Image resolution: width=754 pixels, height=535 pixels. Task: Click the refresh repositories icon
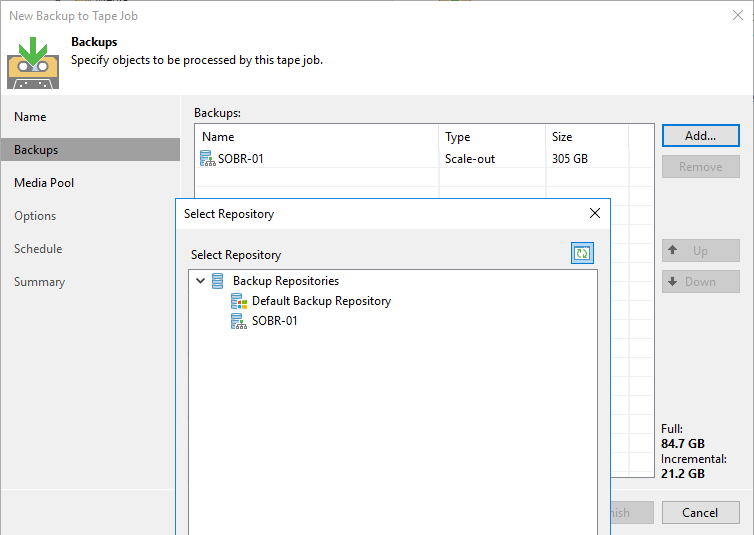click(x=582, y=253)
